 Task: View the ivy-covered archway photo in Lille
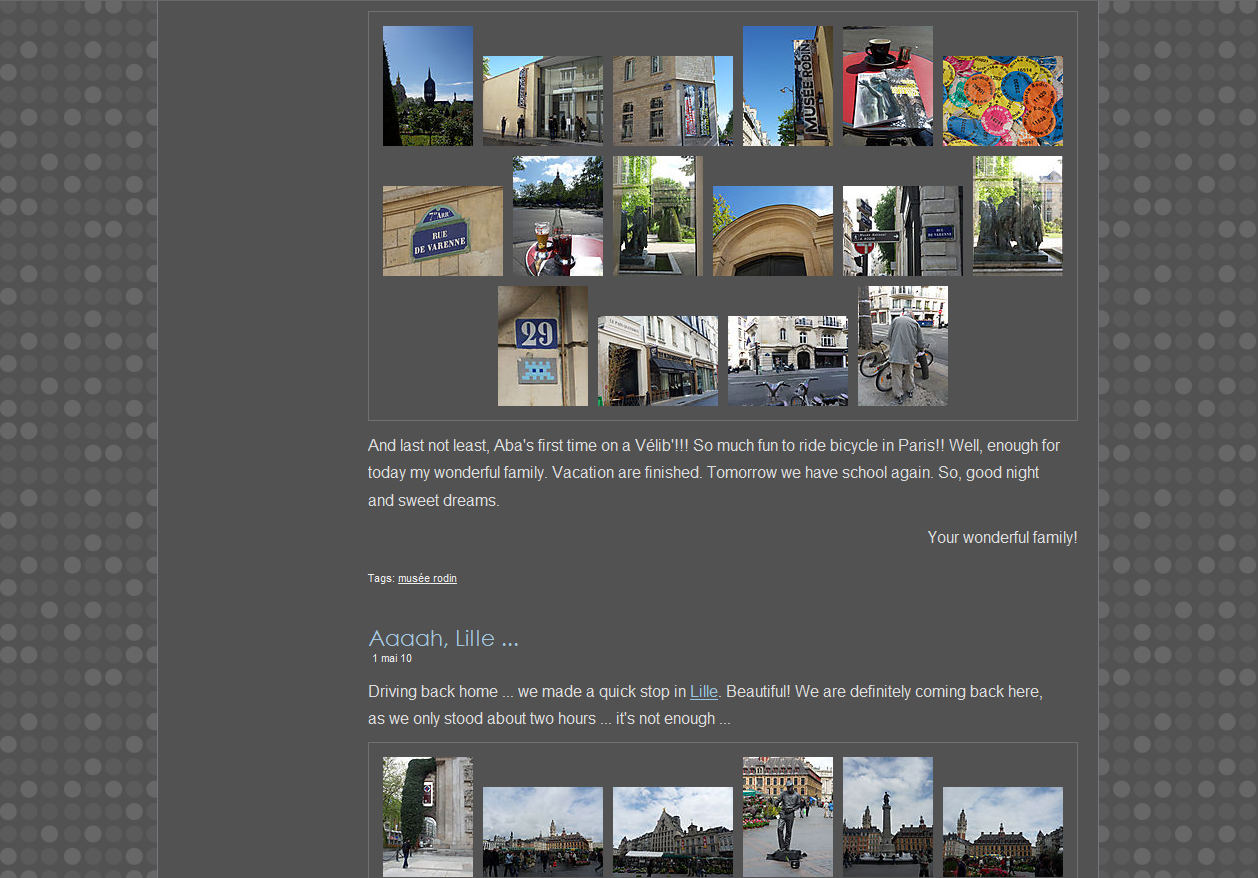tap(427, 816)
